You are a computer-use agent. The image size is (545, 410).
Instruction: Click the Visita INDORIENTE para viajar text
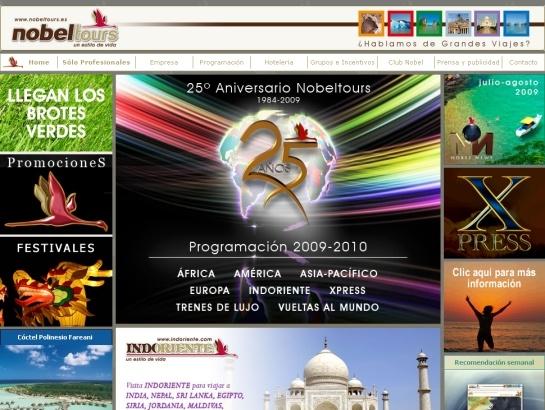[x=185, y=395]
